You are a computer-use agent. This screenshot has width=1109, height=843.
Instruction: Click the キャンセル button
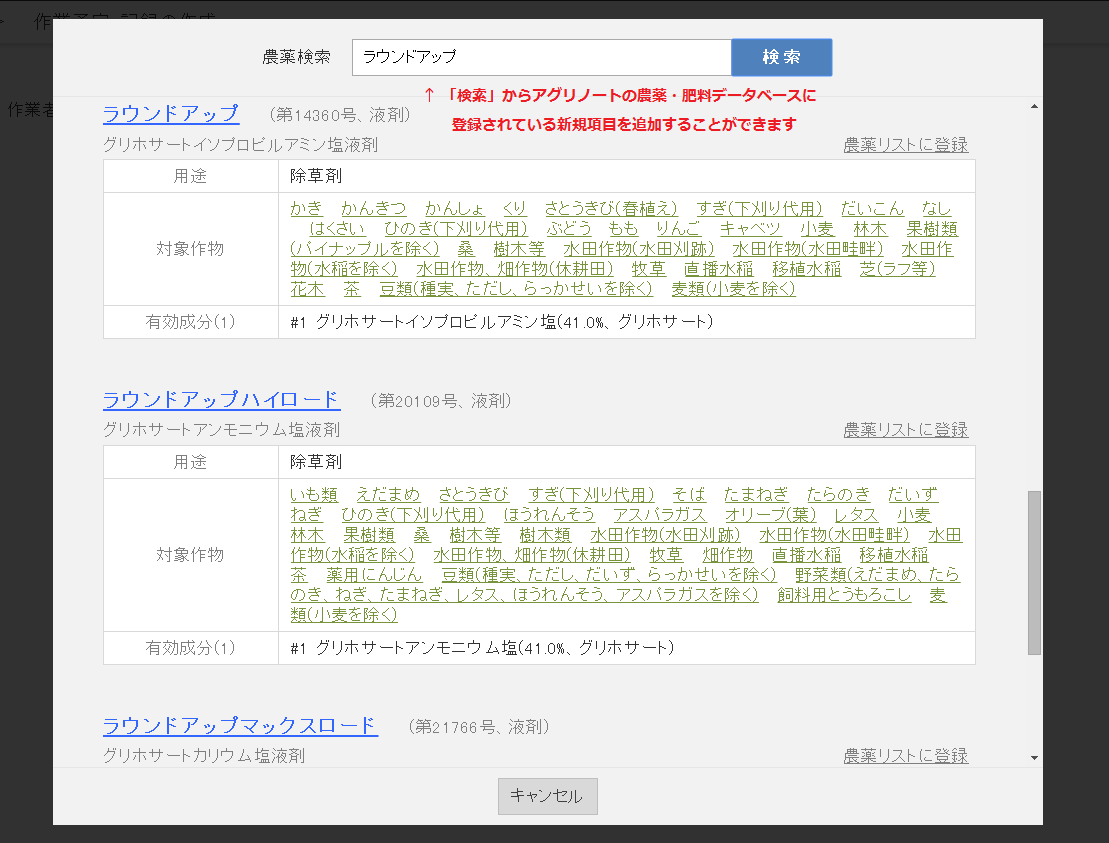[x=547, y=796]
